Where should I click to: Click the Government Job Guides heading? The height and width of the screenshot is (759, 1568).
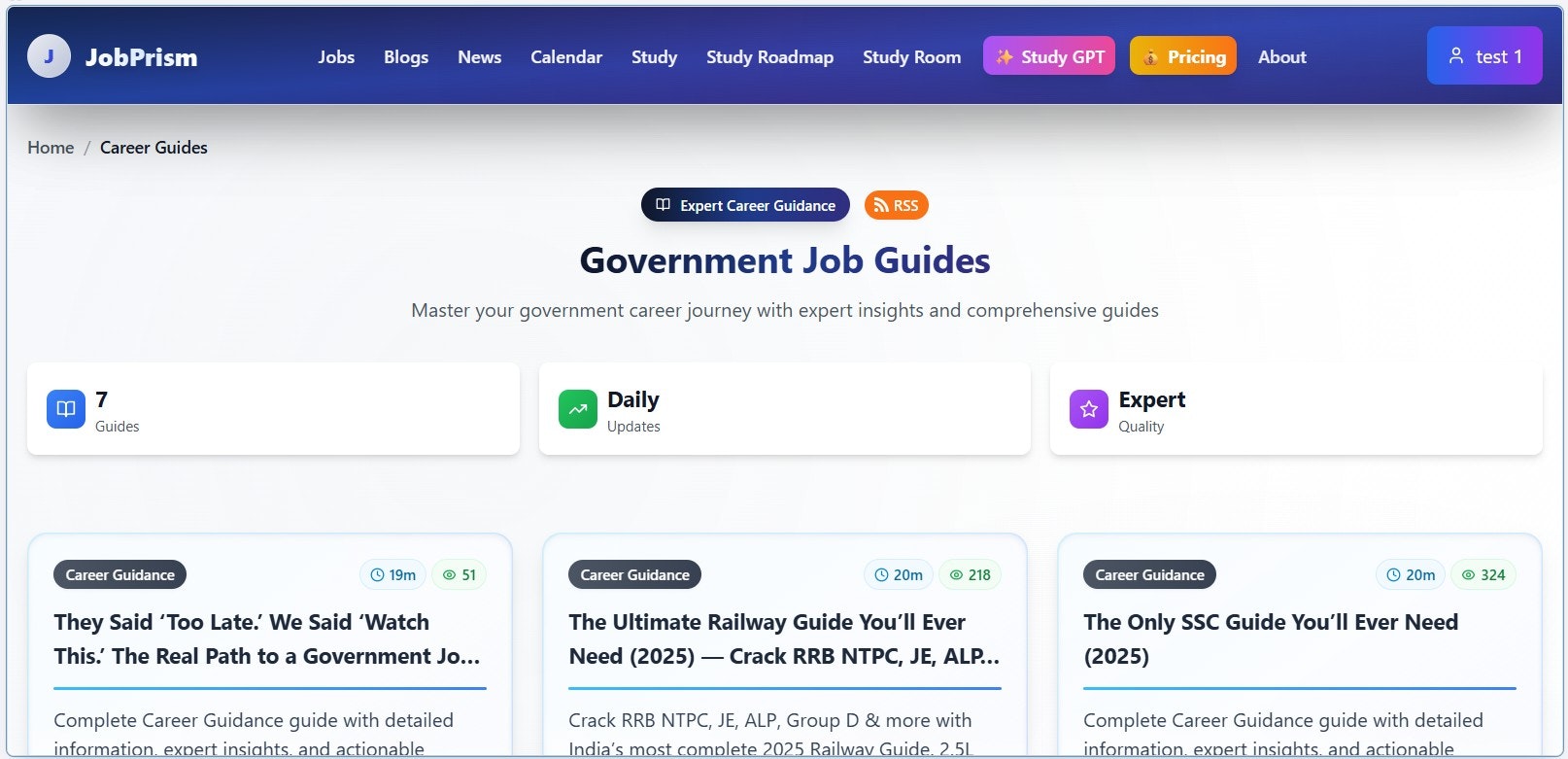(x=785, y=260)
